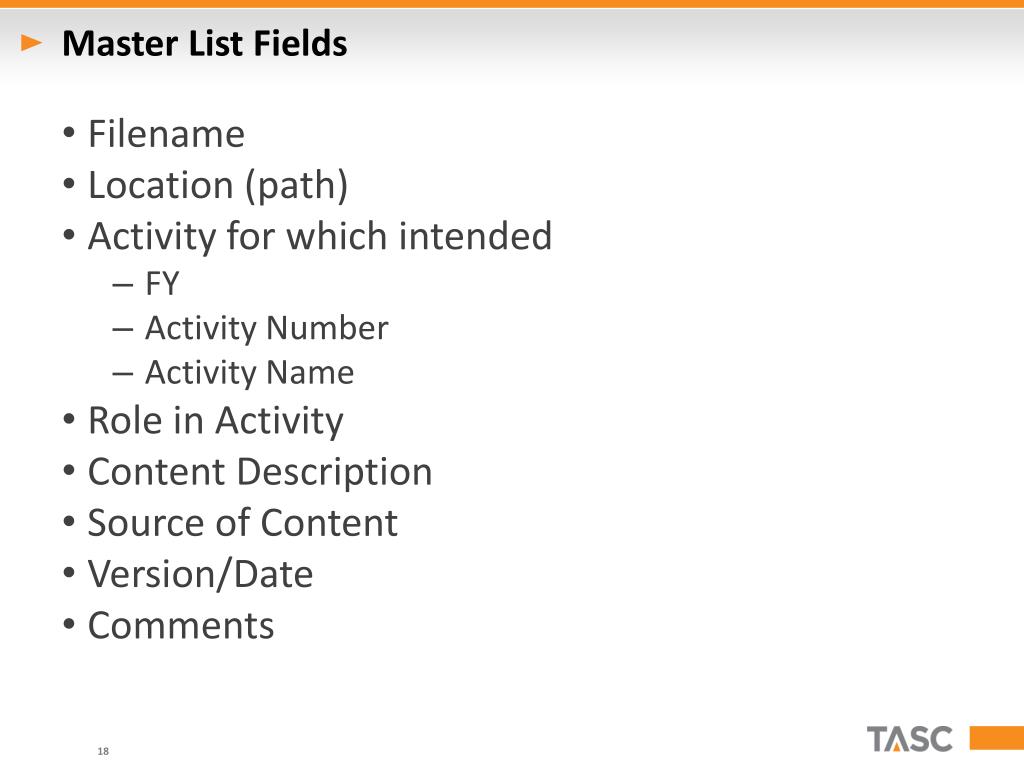Click the bullet dot before Filename
Screen dimensions: 1024x768
[69, 133]
